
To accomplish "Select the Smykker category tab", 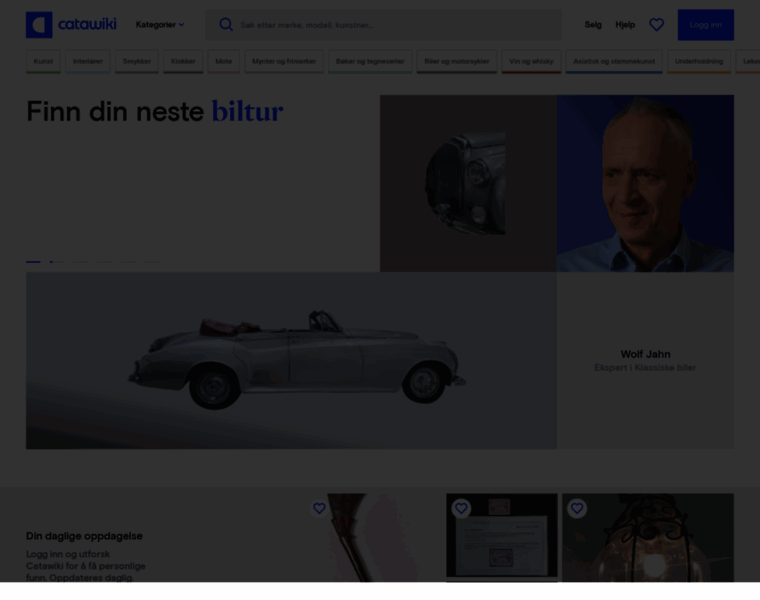I will click(137, 62).
